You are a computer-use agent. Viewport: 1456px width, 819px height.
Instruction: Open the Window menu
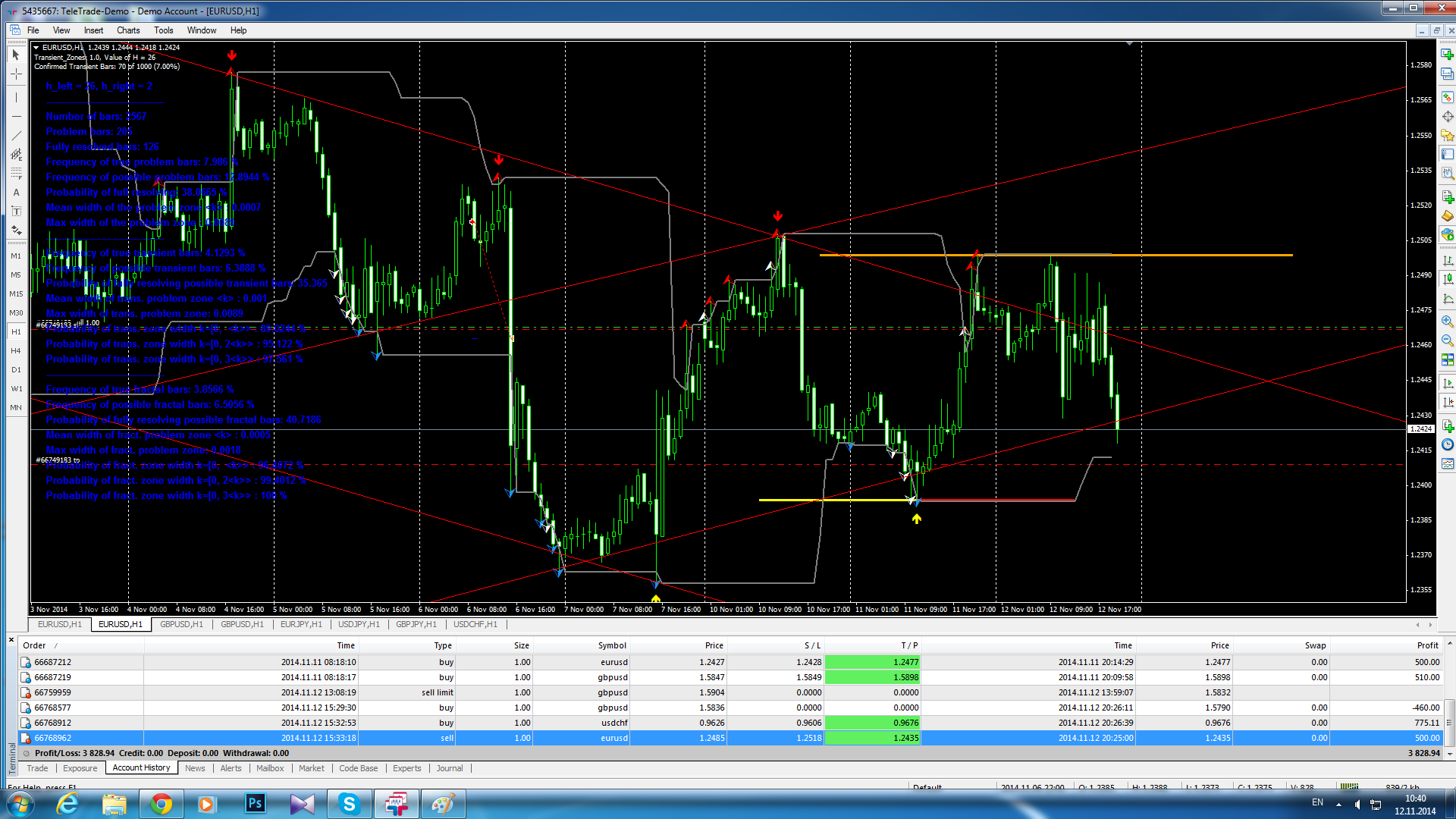click(202, 30)
